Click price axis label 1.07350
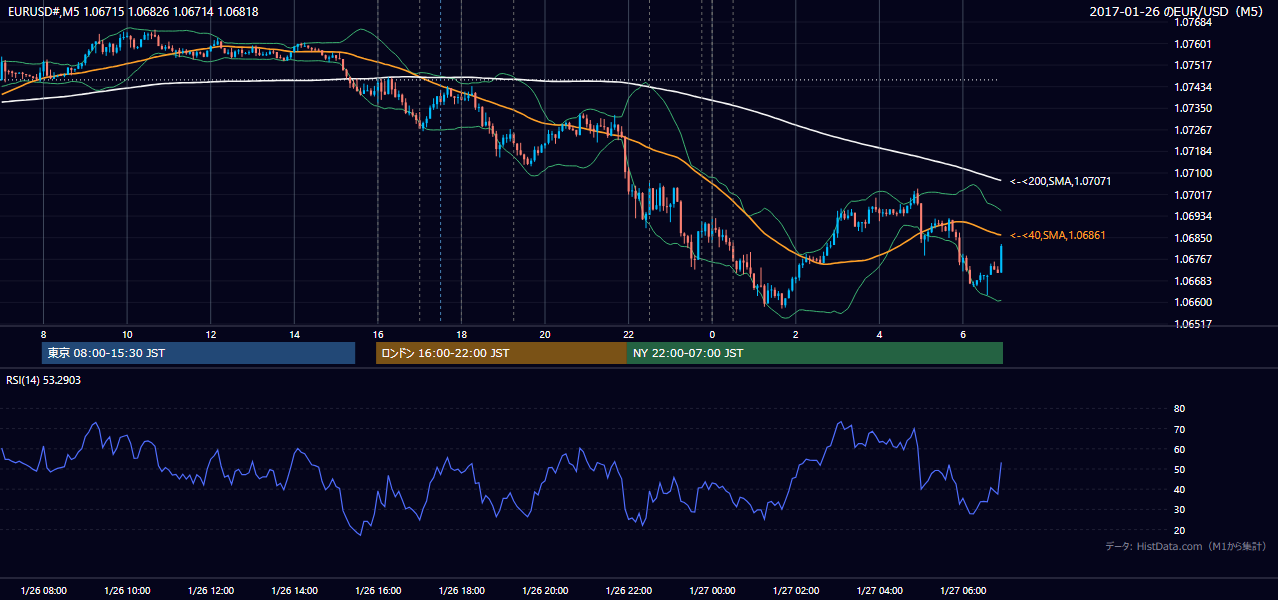 pos(1193,108)
